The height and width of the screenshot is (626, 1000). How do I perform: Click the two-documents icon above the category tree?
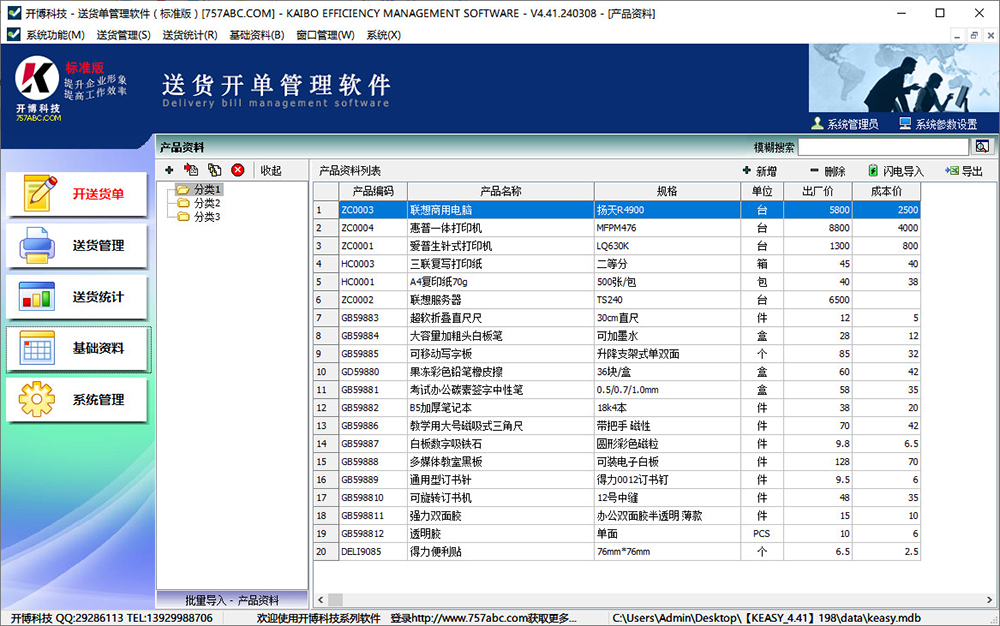point(215,170)
